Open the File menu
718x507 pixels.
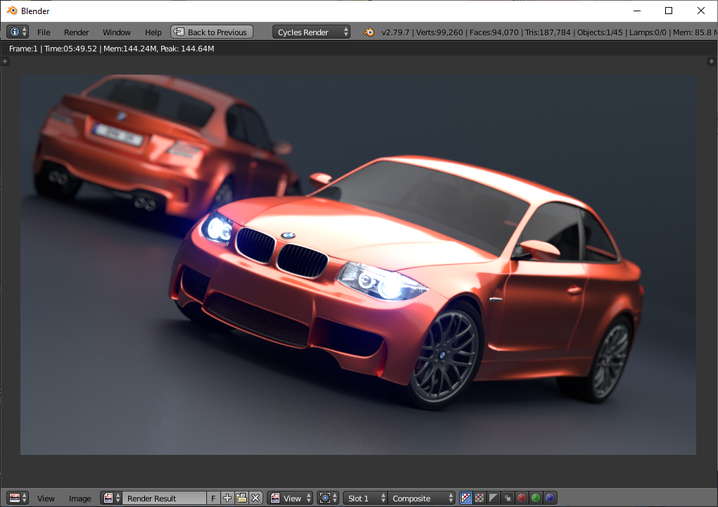point(44,33)
